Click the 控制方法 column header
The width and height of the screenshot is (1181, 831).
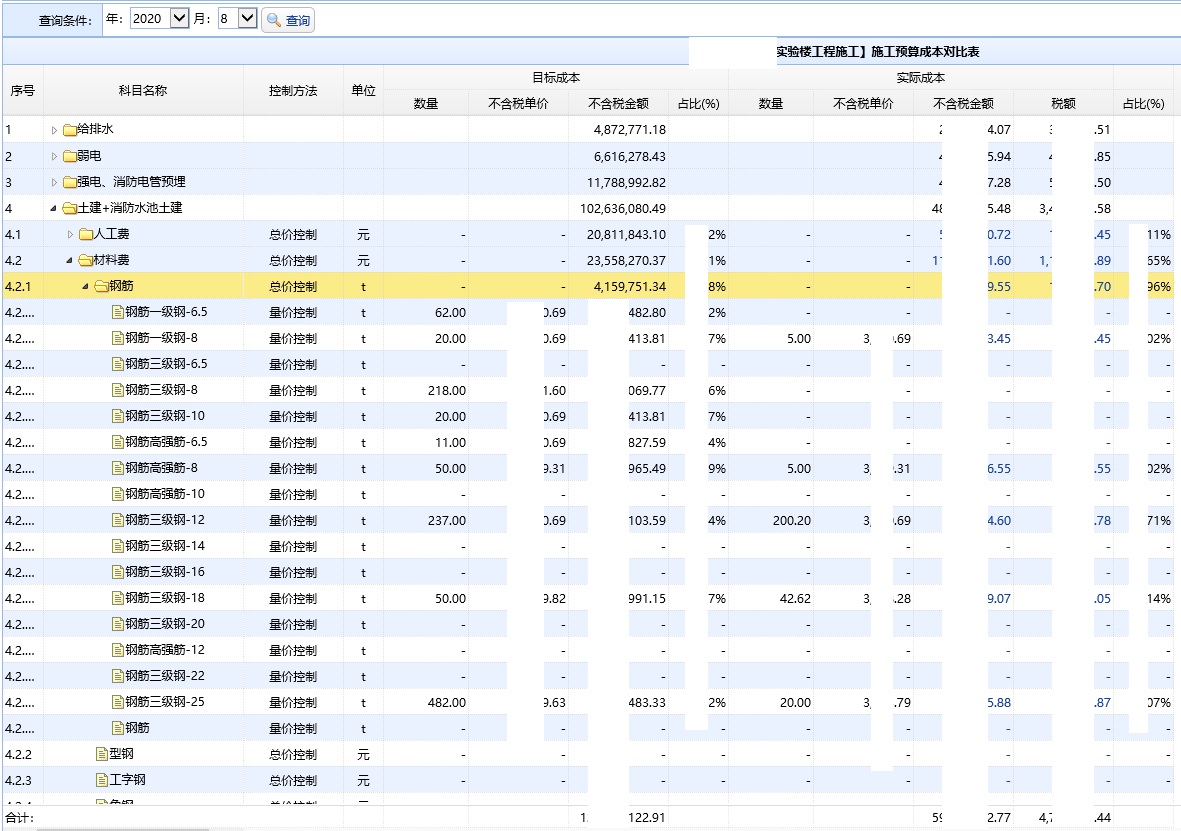click(293, 90)
